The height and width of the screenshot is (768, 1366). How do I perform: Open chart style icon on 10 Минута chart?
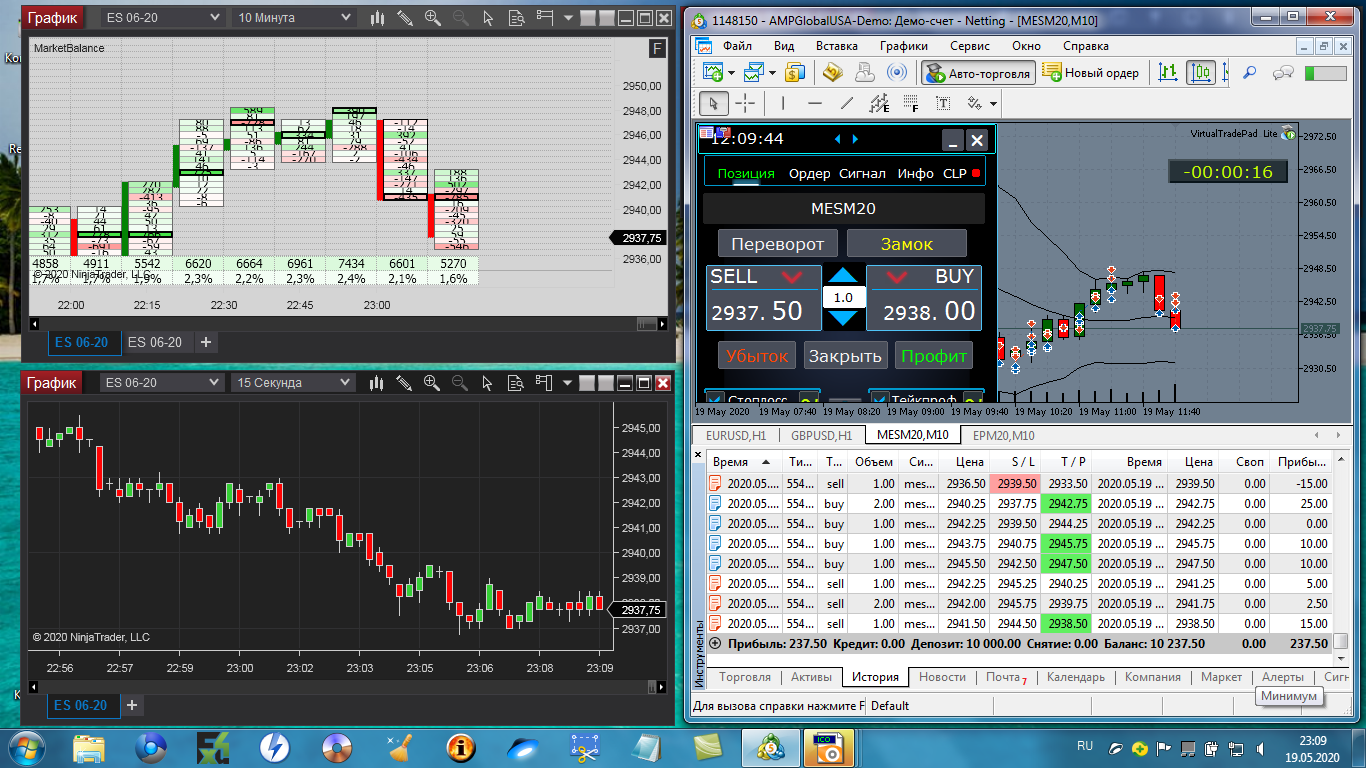click(x=378, y=18)
